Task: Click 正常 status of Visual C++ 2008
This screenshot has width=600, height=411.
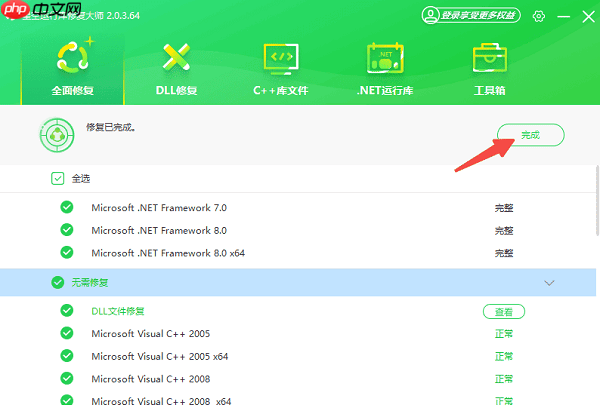Action: (x=504, y=379)
